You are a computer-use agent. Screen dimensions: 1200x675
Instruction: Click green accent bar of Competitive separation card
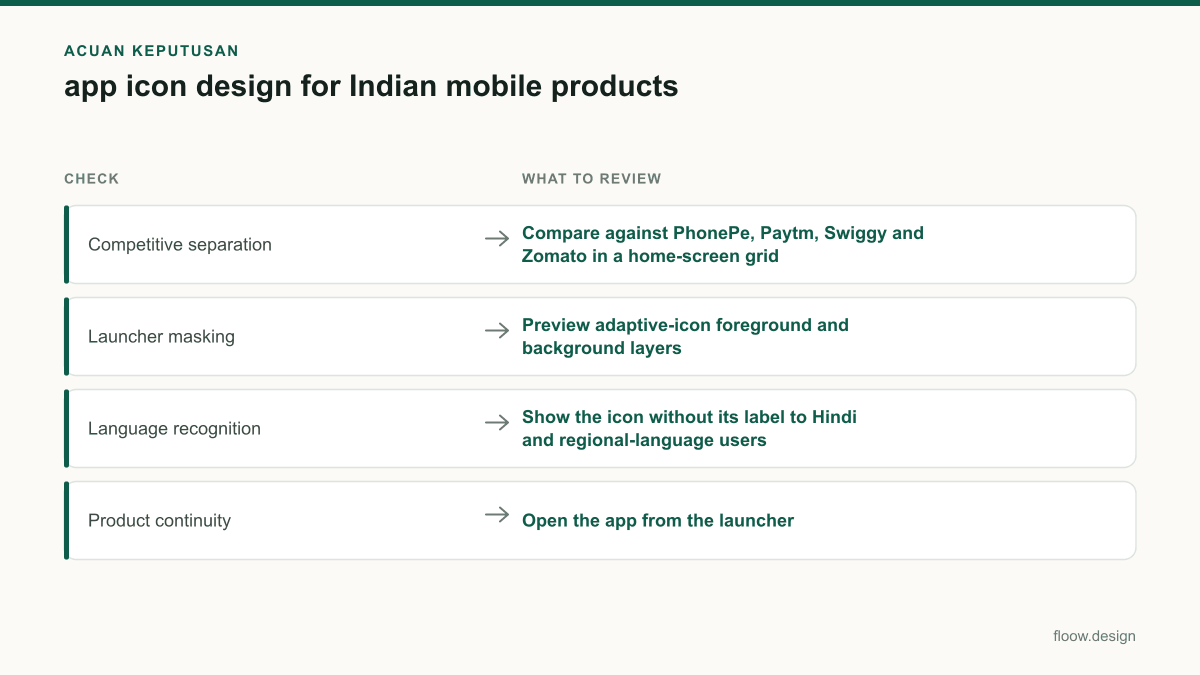[66, 244]
